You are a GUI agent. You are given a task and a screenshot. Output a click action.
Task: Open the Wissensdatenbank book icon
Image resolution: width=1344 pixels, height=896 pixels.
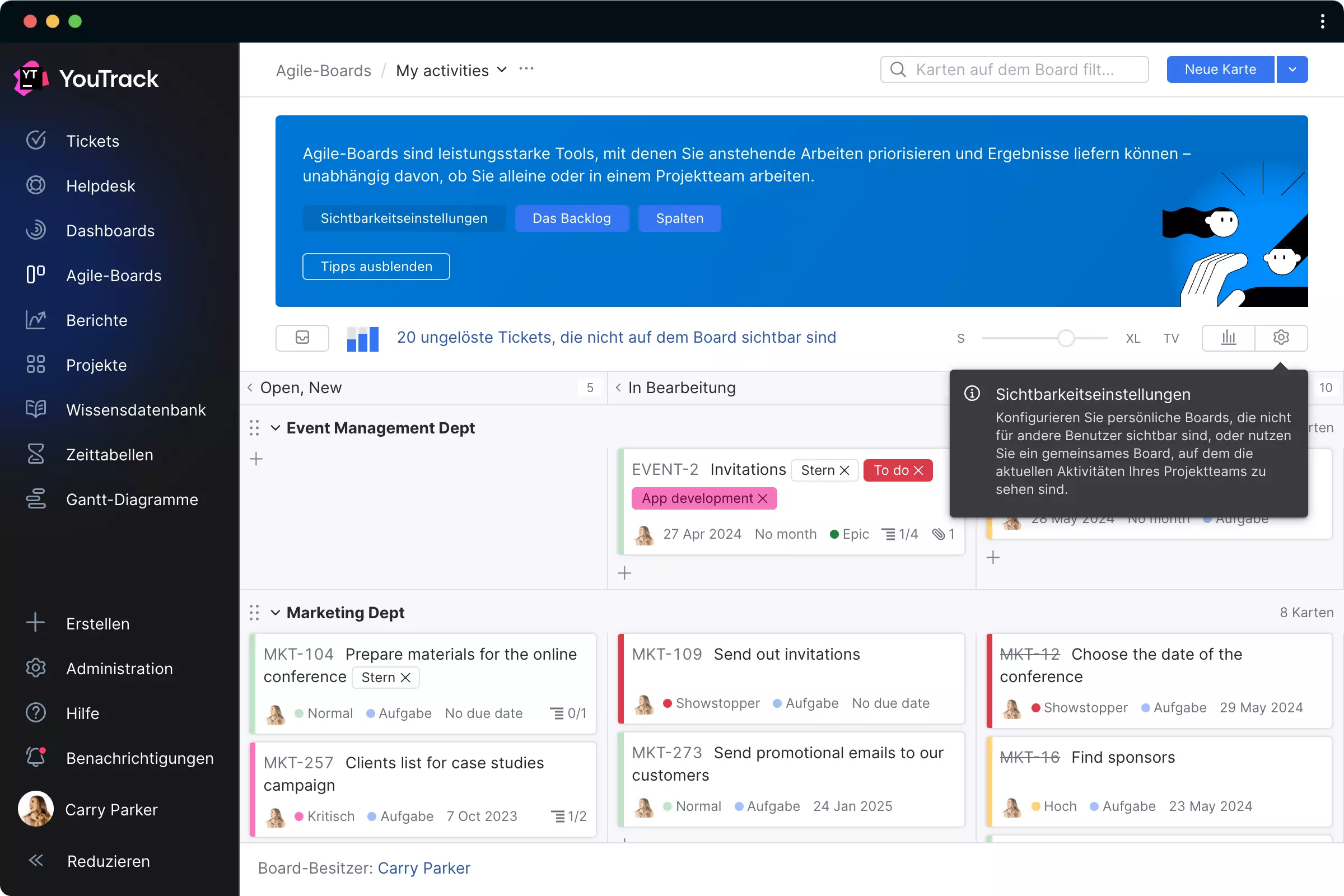pyautogui.click(x=35, y=410)
